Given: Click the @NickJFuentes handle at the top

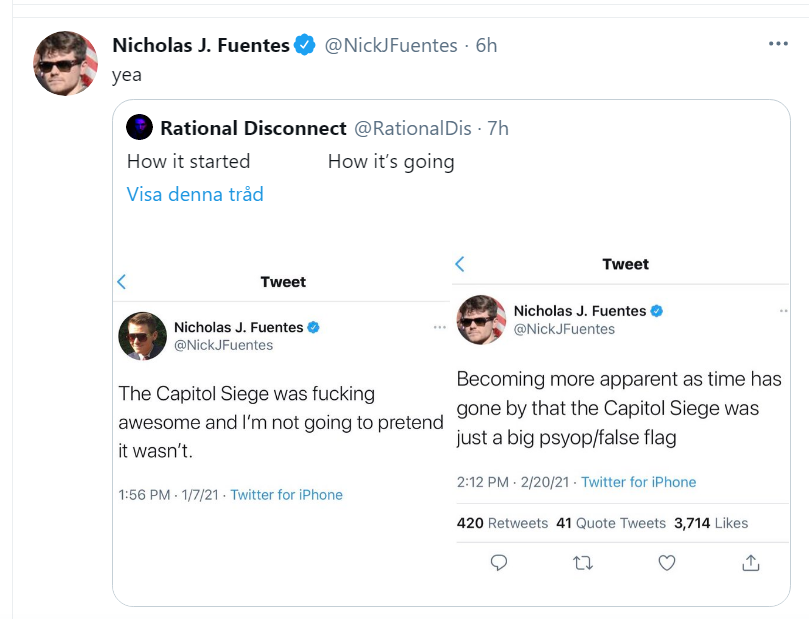Looking at the screenshot, I should 391,45.
